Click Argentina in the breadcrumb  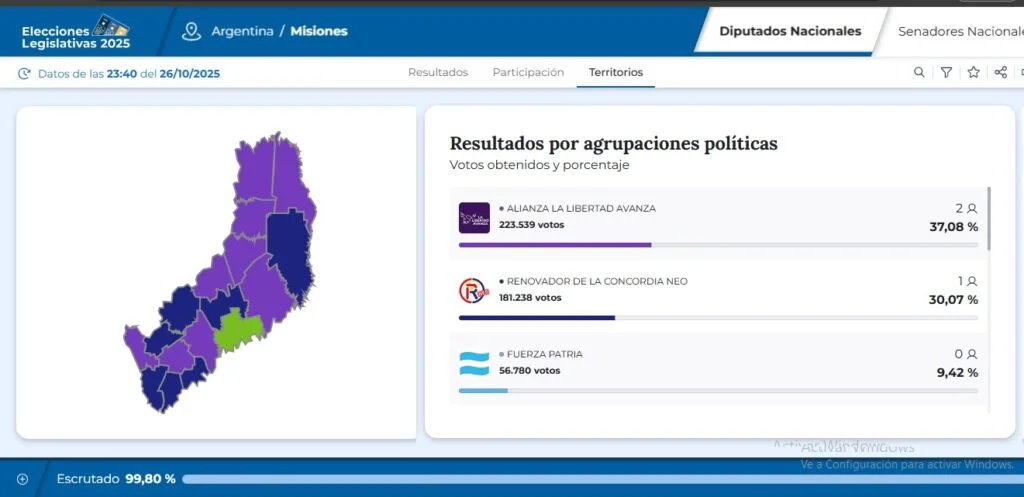pyautogui.click(x=242, y=31)
